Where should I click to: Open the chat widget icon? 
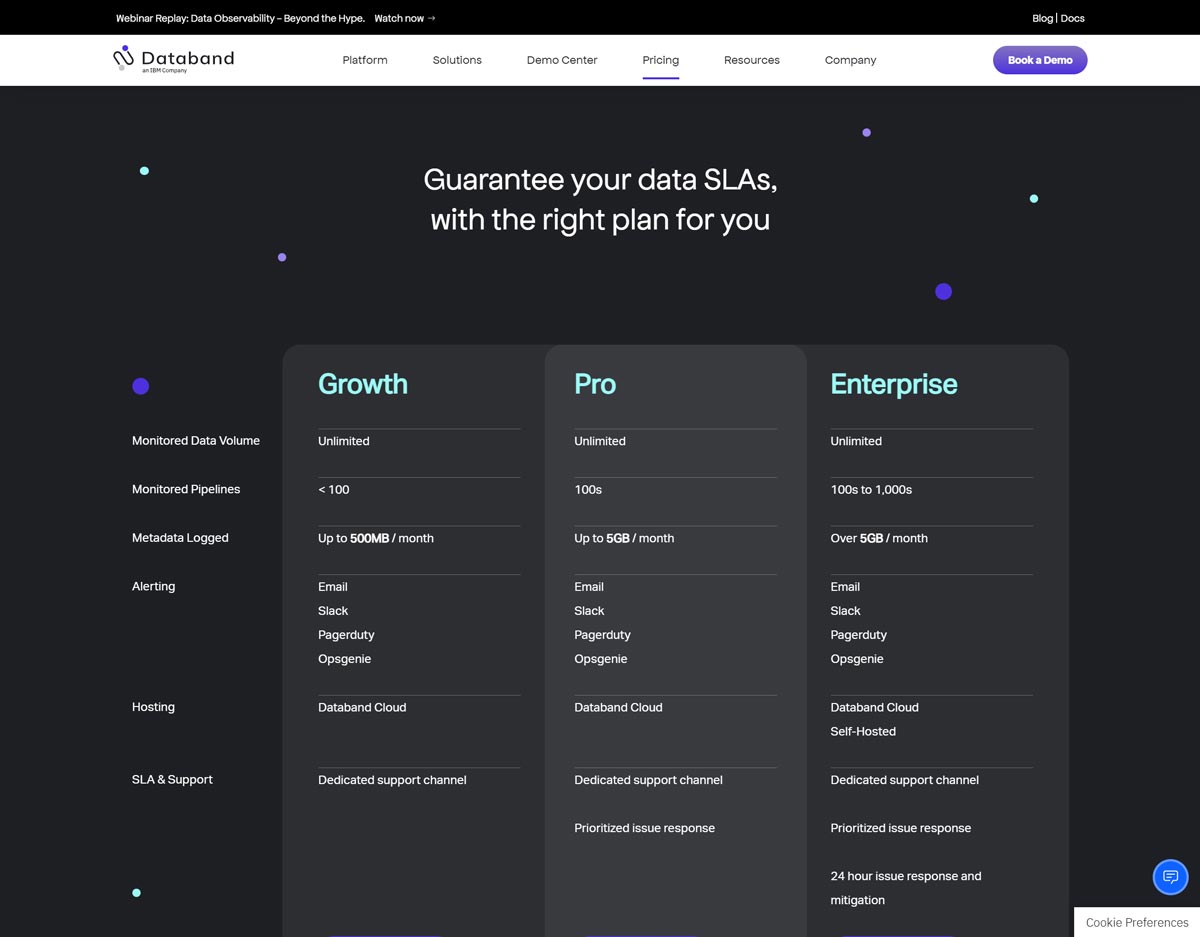click(1170, 877)
